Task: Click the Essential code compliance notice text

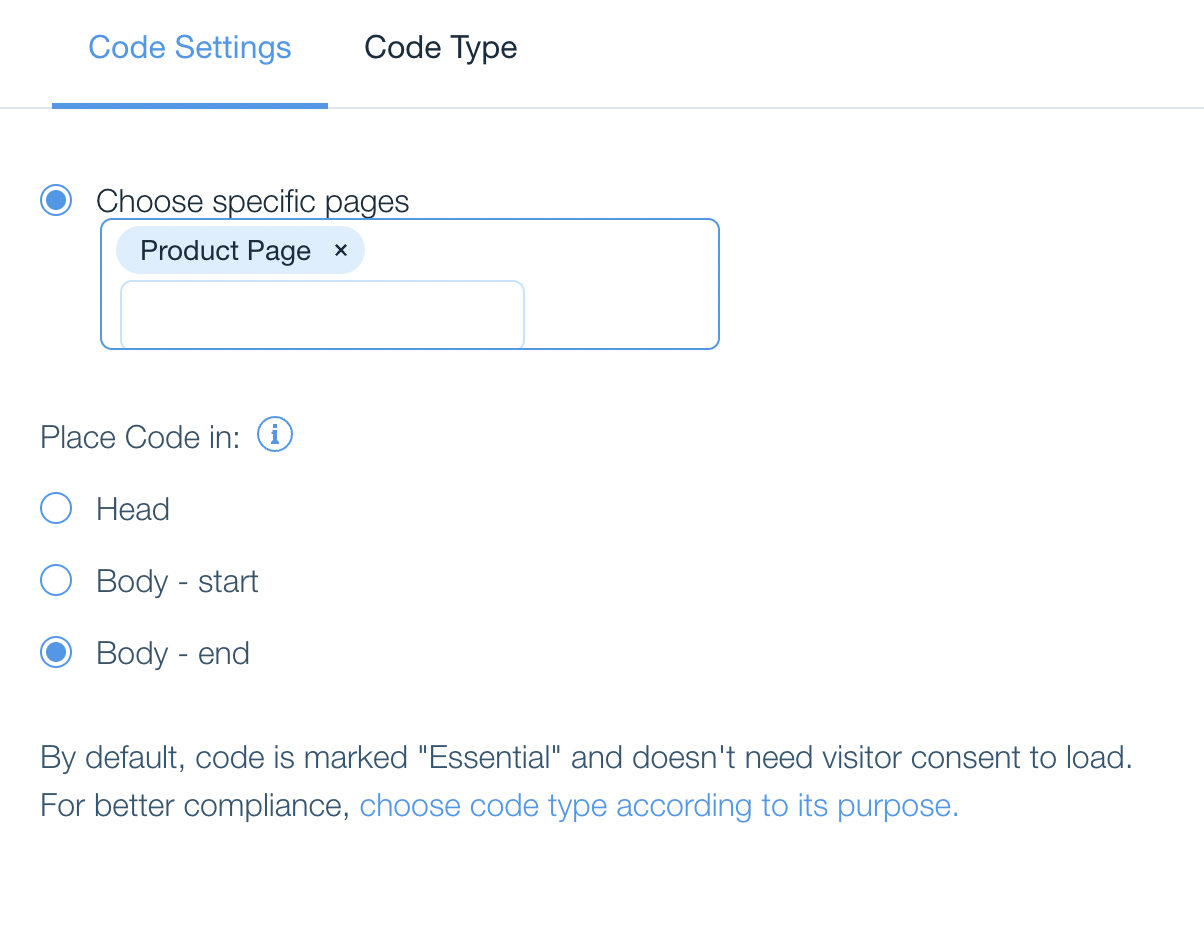Action: tap(585, 758)
